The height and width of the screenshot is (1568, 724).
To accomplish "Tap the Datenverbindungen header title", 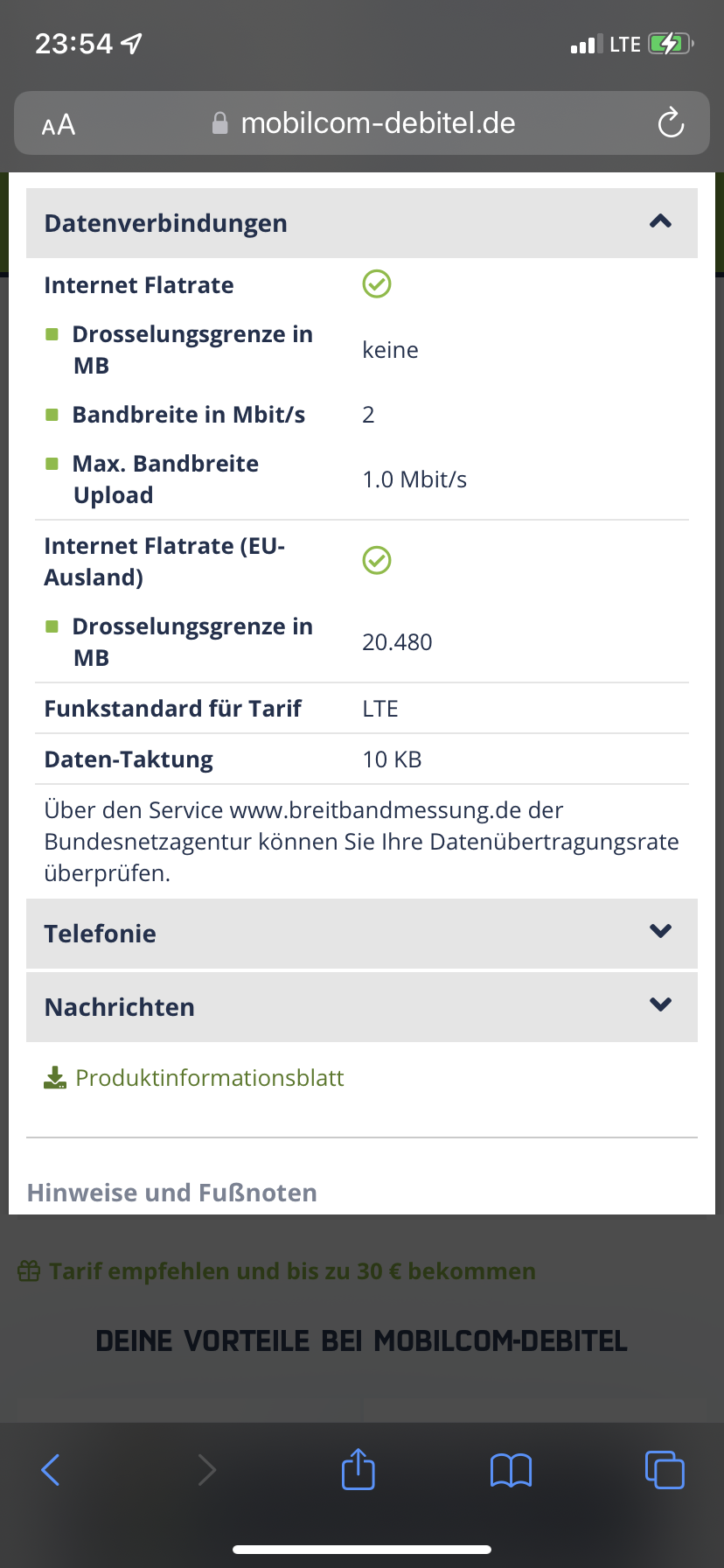I will 165,223.
